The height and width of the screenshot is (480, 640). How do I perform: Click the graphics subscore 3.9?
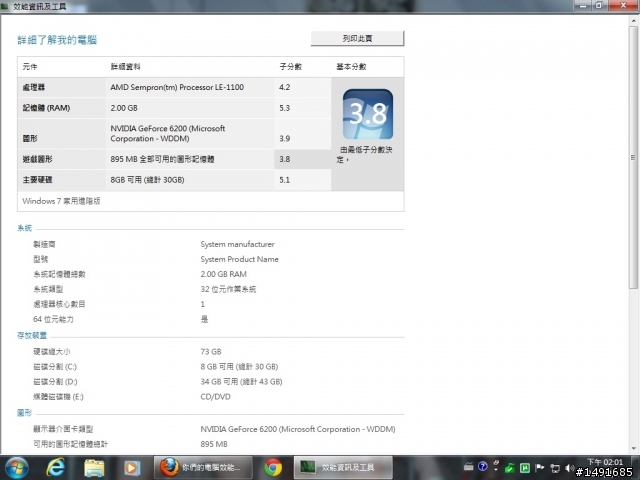point(284,139)
